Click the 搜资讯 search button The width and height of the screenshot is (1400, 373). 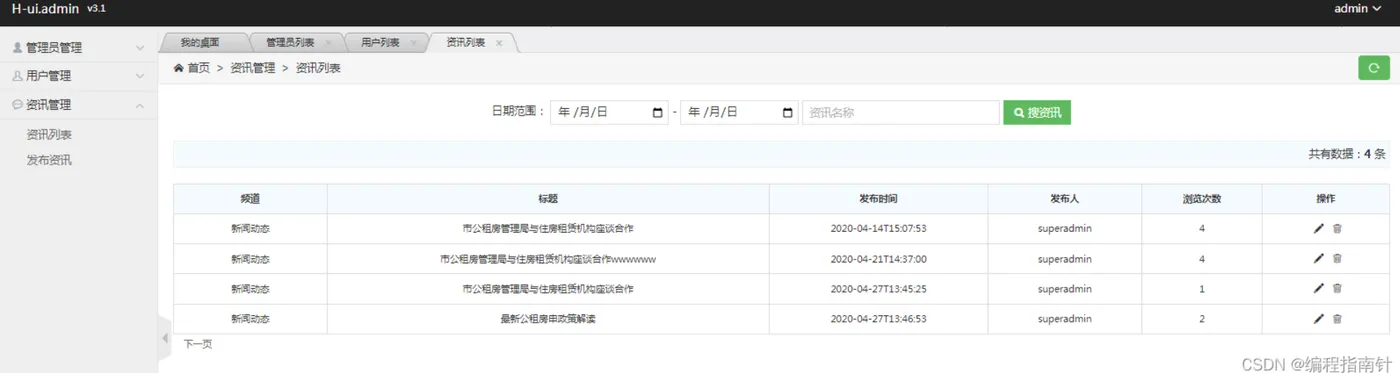[1037, 113]
